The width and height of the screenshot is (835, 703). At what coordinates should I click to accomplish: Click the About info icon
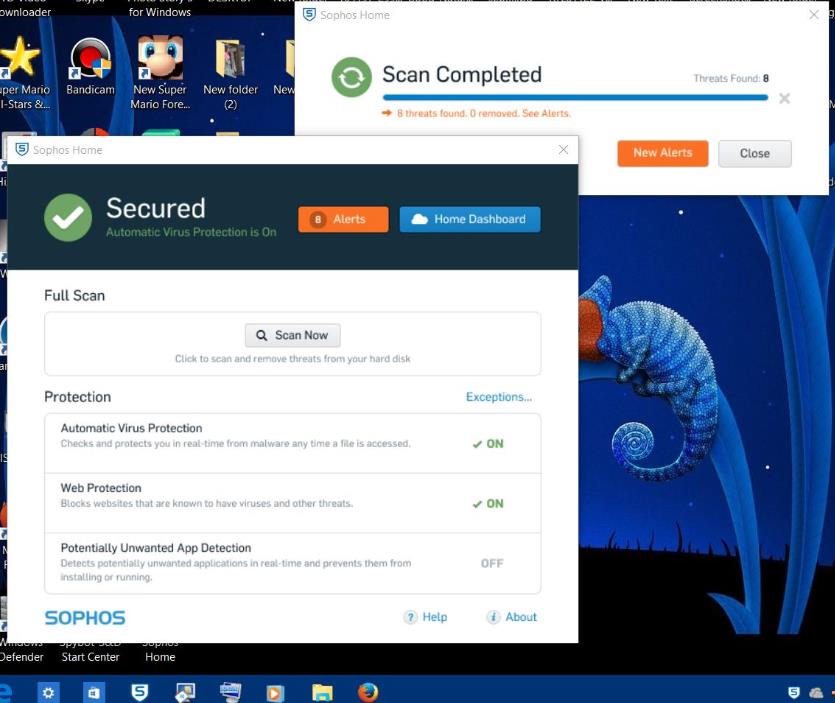click(493, 617)
